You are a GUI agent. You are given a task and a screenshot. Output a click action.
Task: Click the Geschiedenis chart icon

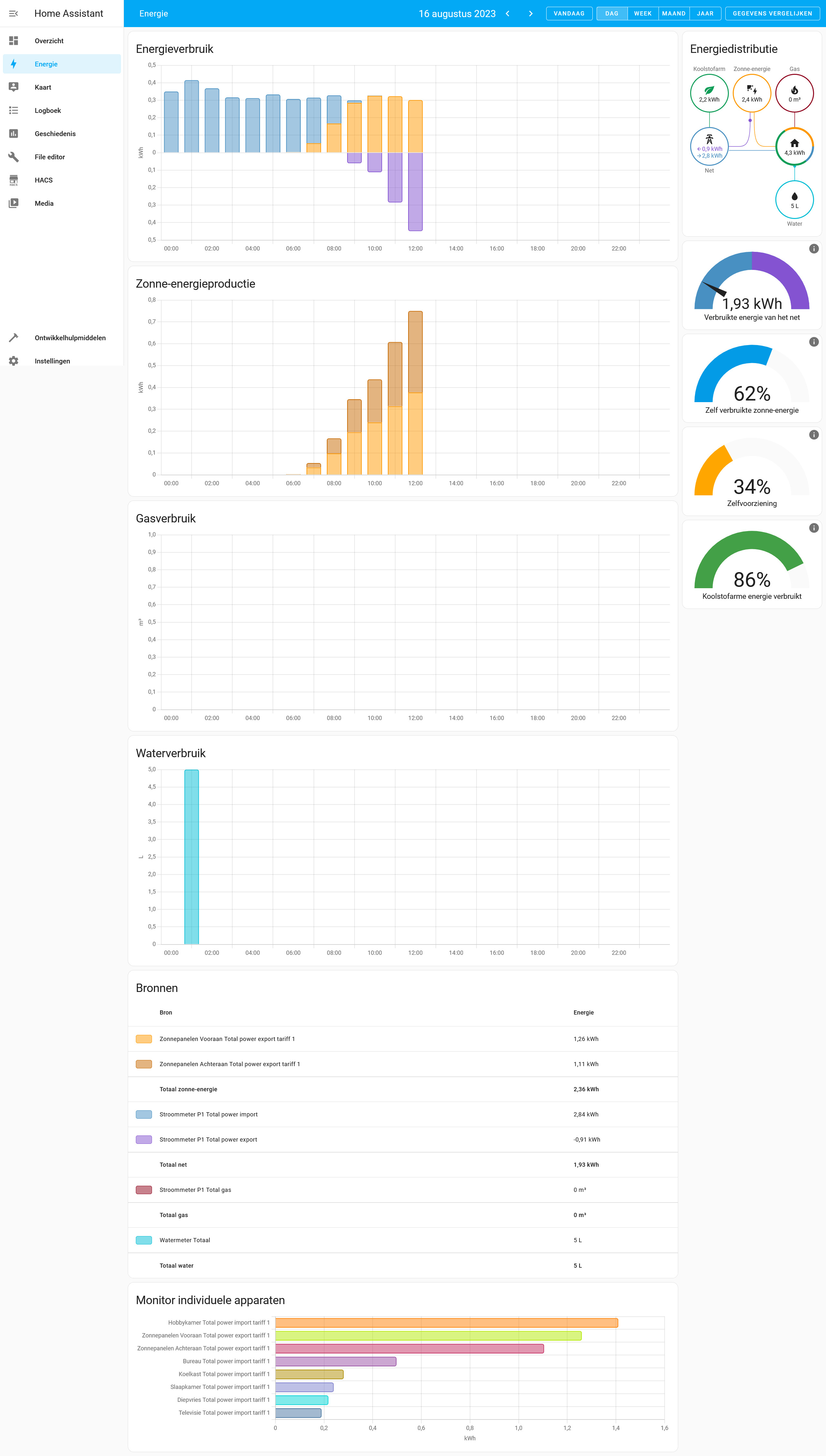tap(14, 134)
